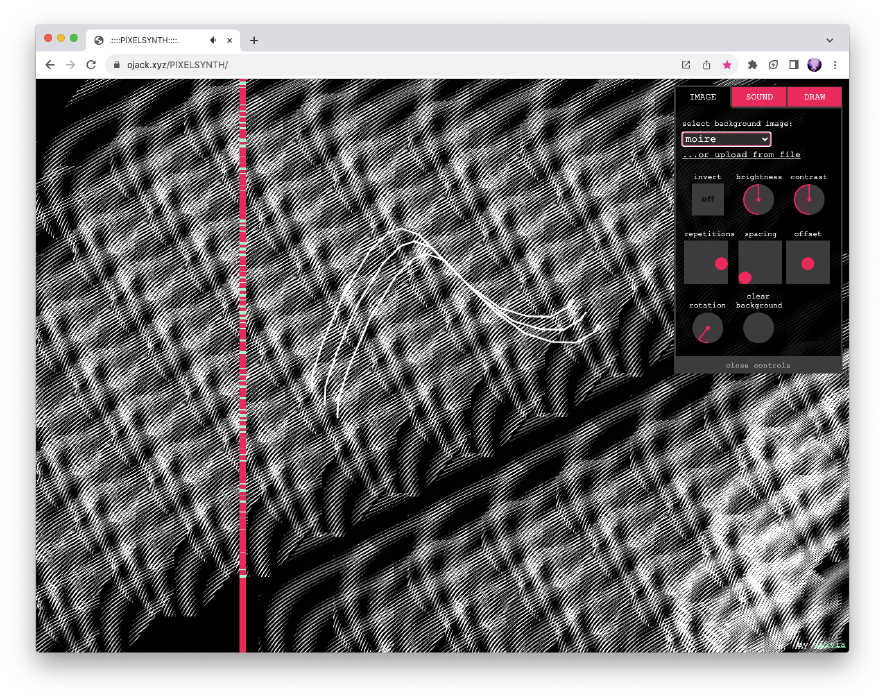Open the browser extensions puzzle icon
This screenshot has height=700, width=885.
(x=752, y=65)
